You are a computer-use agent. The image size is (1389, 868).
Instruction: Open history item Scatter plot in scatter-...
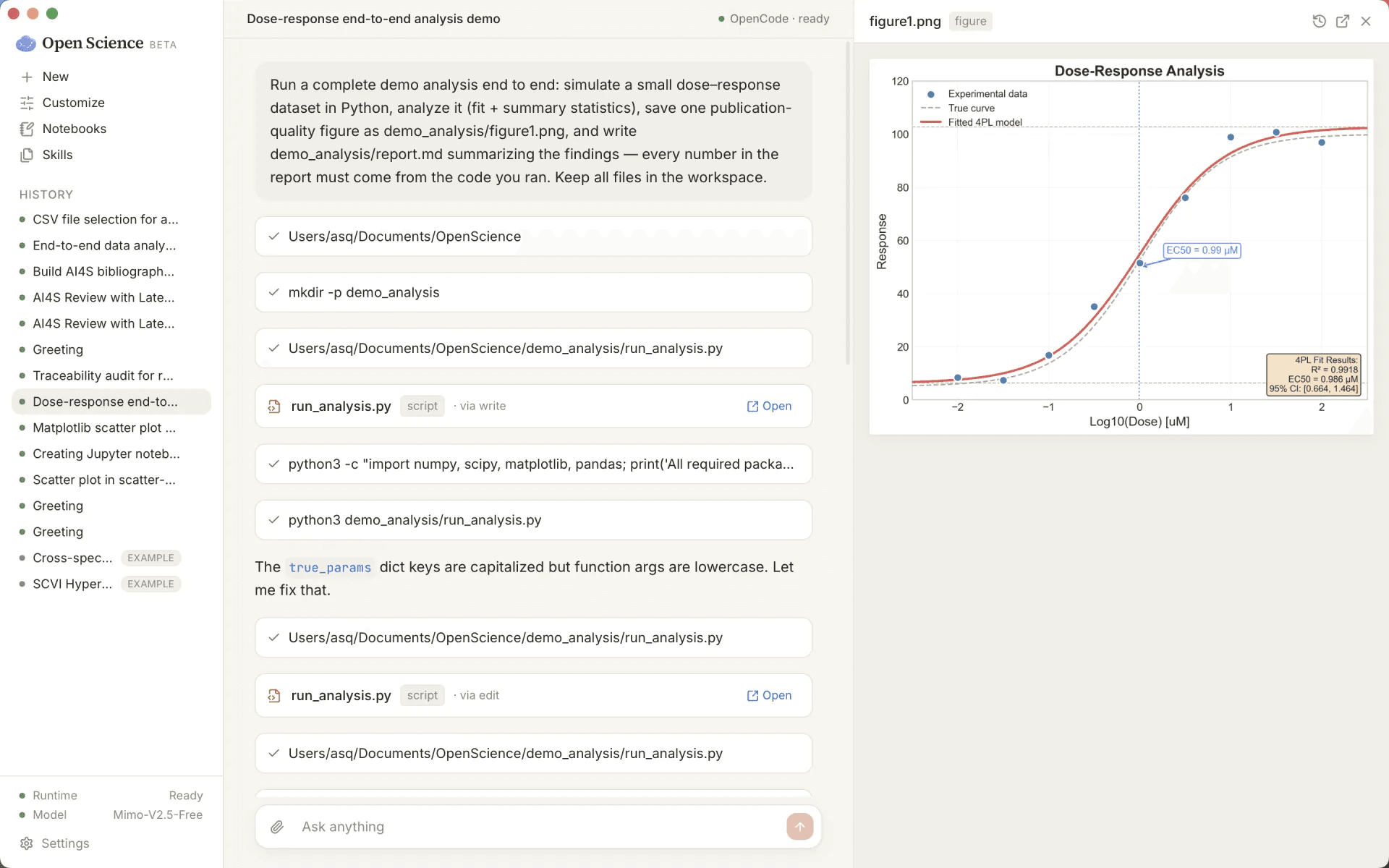click(x=111, y=480)
